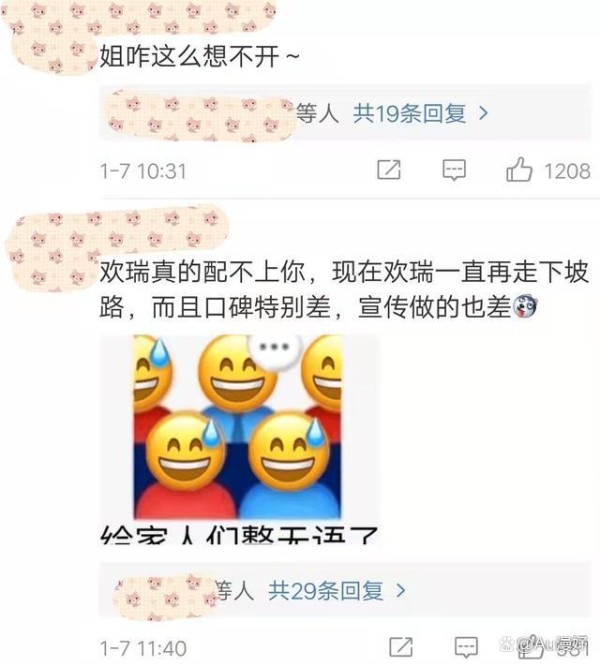Tap the 1208 like count

(x=567, y=171)
